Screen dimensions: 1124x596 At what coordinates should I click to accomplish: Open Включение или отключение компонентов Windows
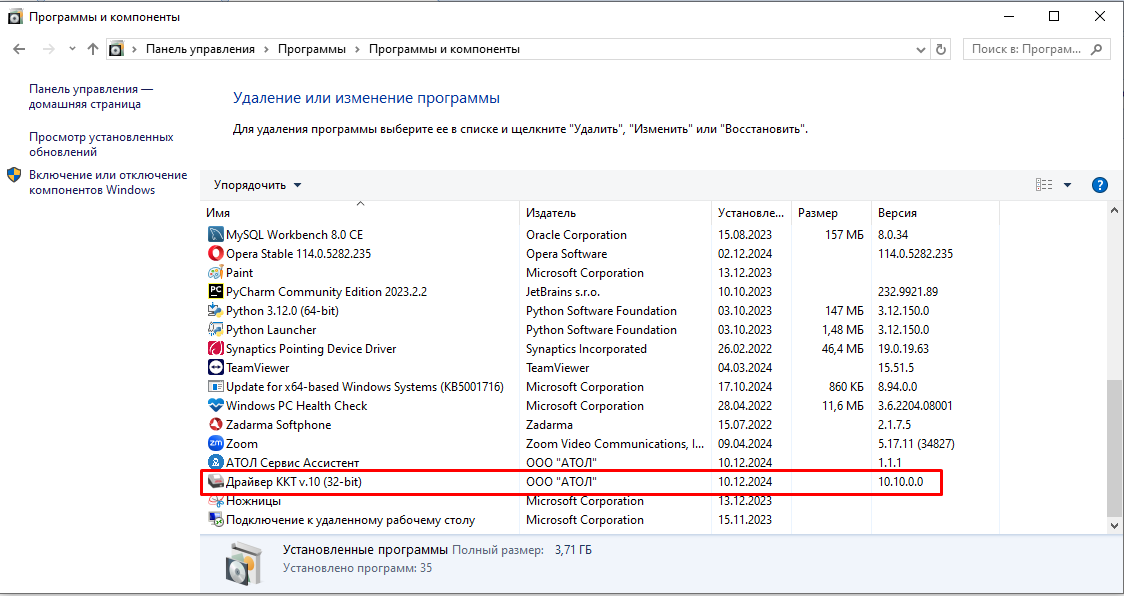(x=107, y=182)
